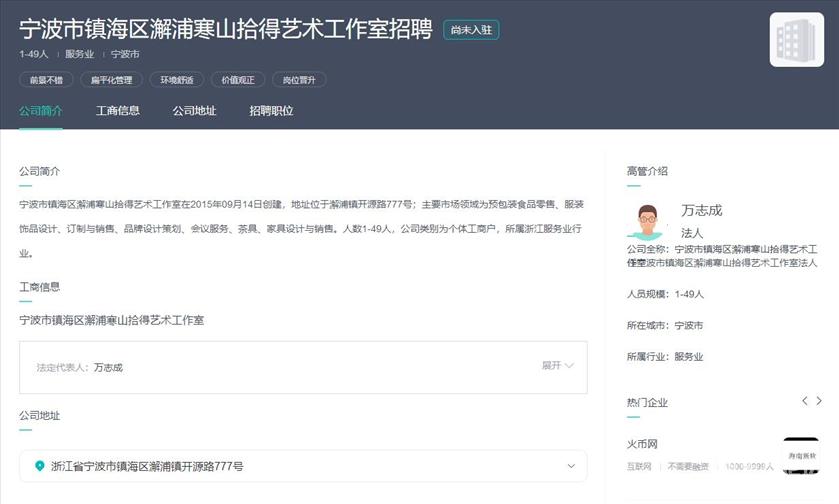Click the location pin icon beside address
Screen dimensions: 839x504
pyautogui.click(x=40, y=466)
